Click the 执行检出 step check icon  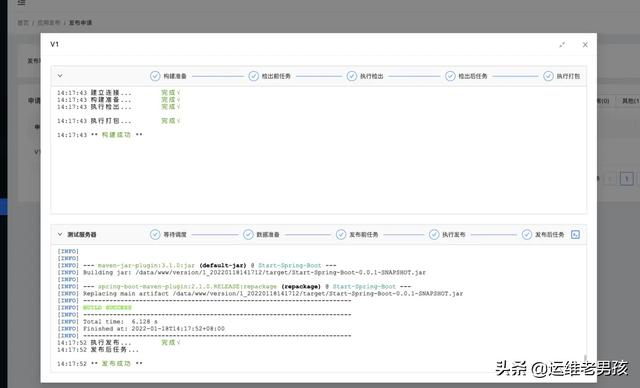pyautogui.click(x=352, y=76)
